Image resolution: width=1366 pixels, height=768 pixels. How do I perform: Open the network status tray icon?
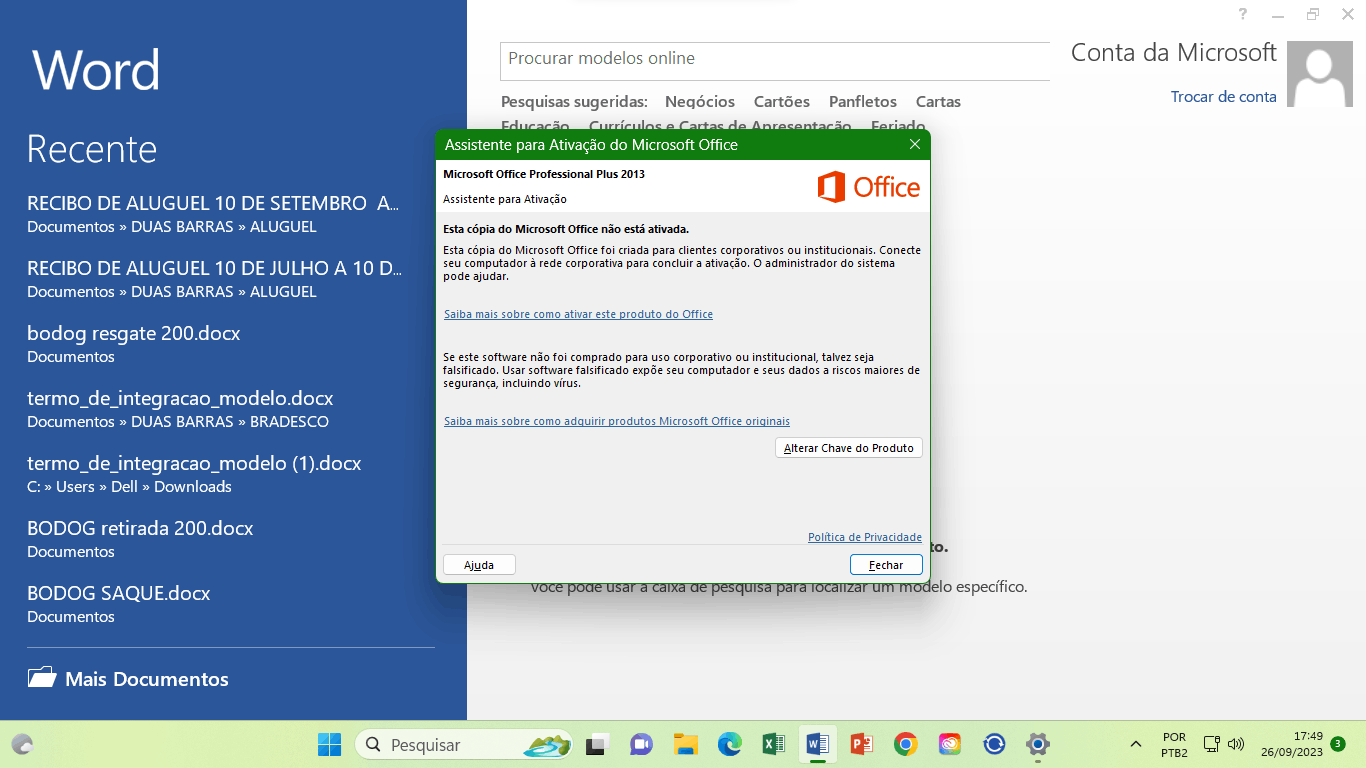coord(1212,744)
